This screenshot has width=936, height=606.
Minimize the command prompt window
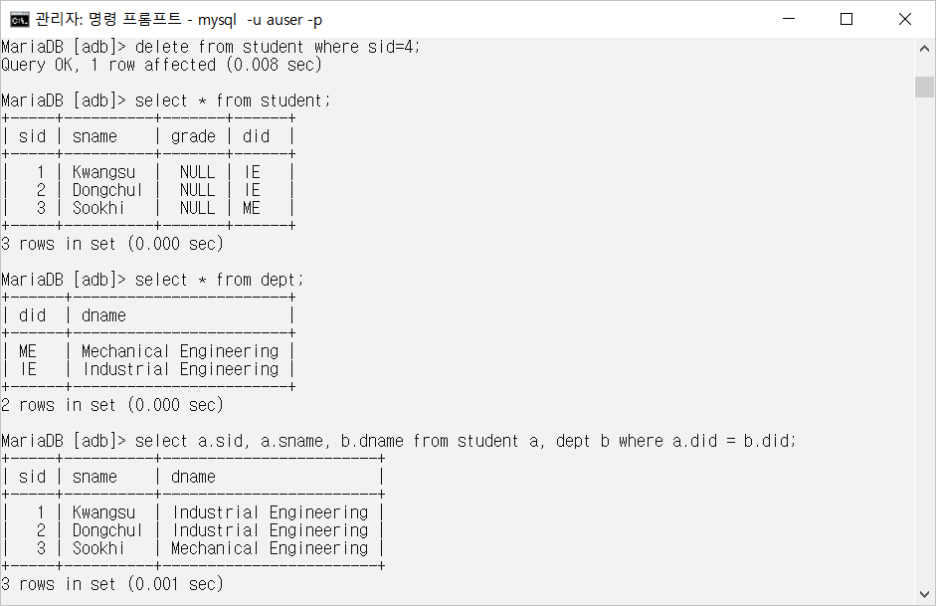[x=789, y=19]
